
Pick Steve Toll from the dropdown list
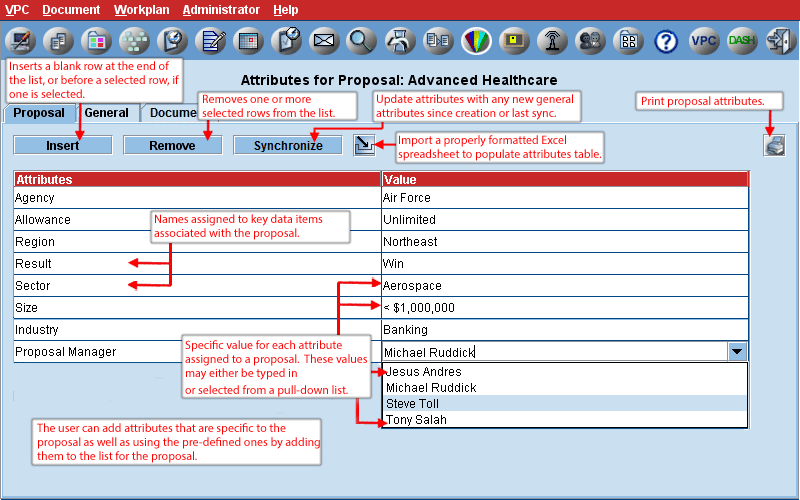[565, 404]
